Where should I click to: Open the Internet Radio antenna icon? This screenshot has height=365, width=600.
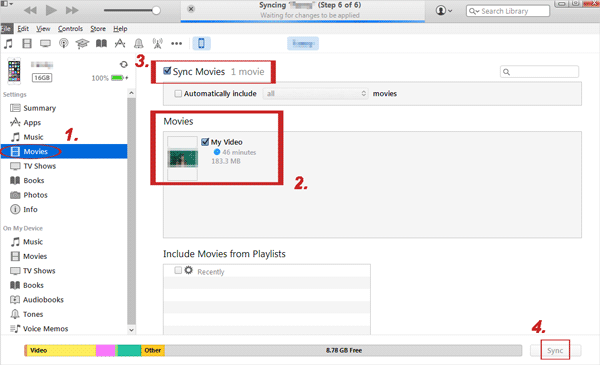coord(157,44)
